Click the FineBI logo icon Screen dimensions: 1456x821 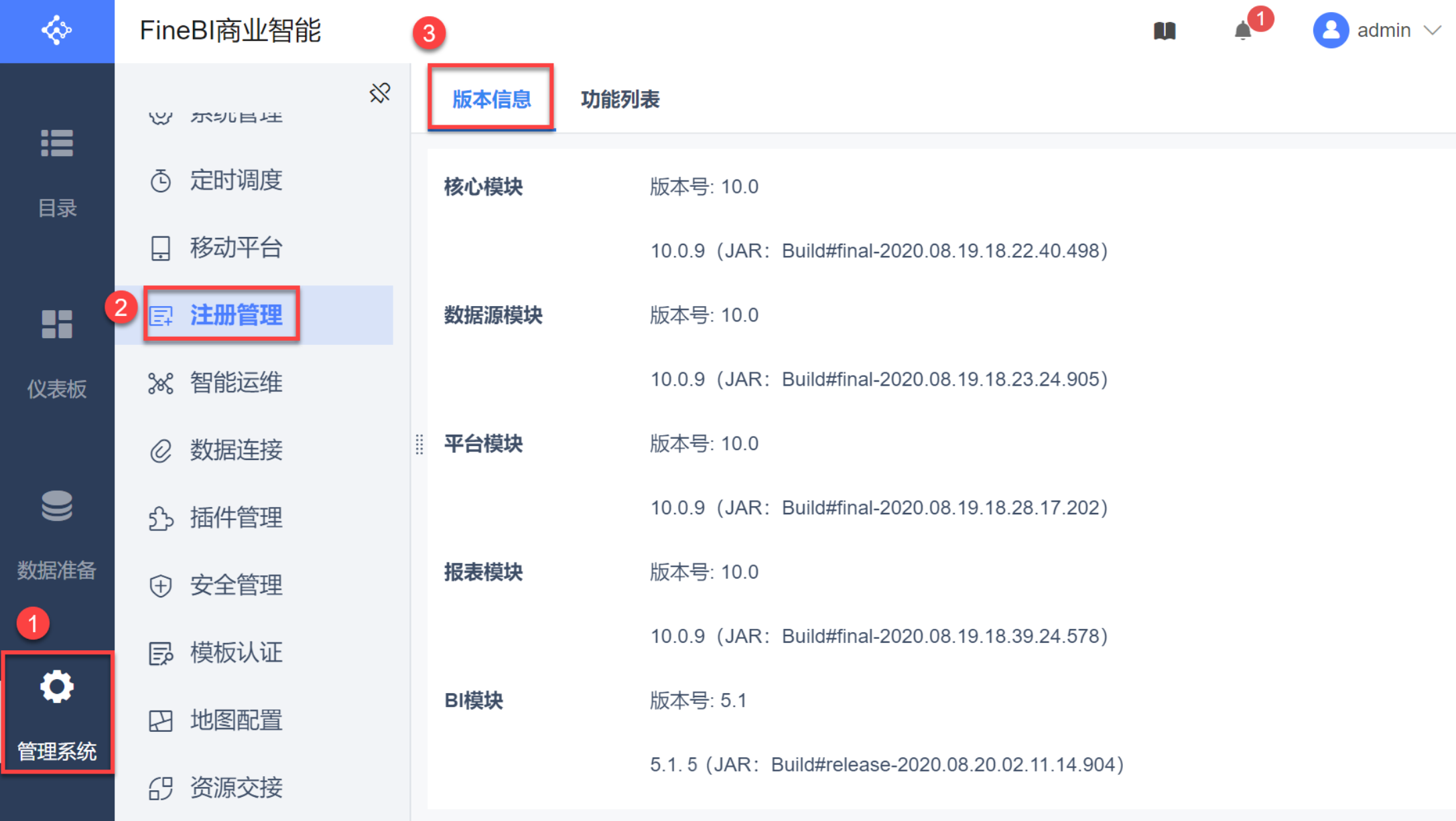point(57,31)
